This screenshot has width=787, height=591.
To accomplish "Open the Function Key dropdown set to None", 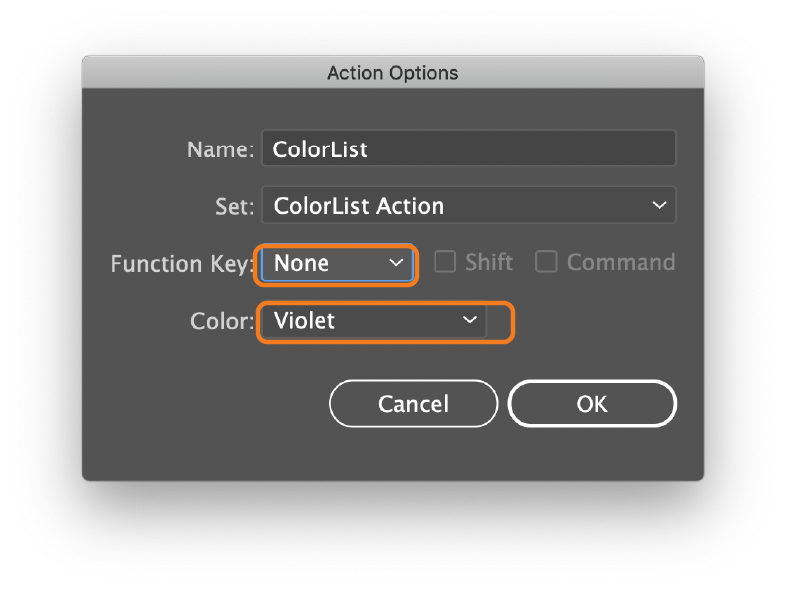I will (x=337, y=264).
